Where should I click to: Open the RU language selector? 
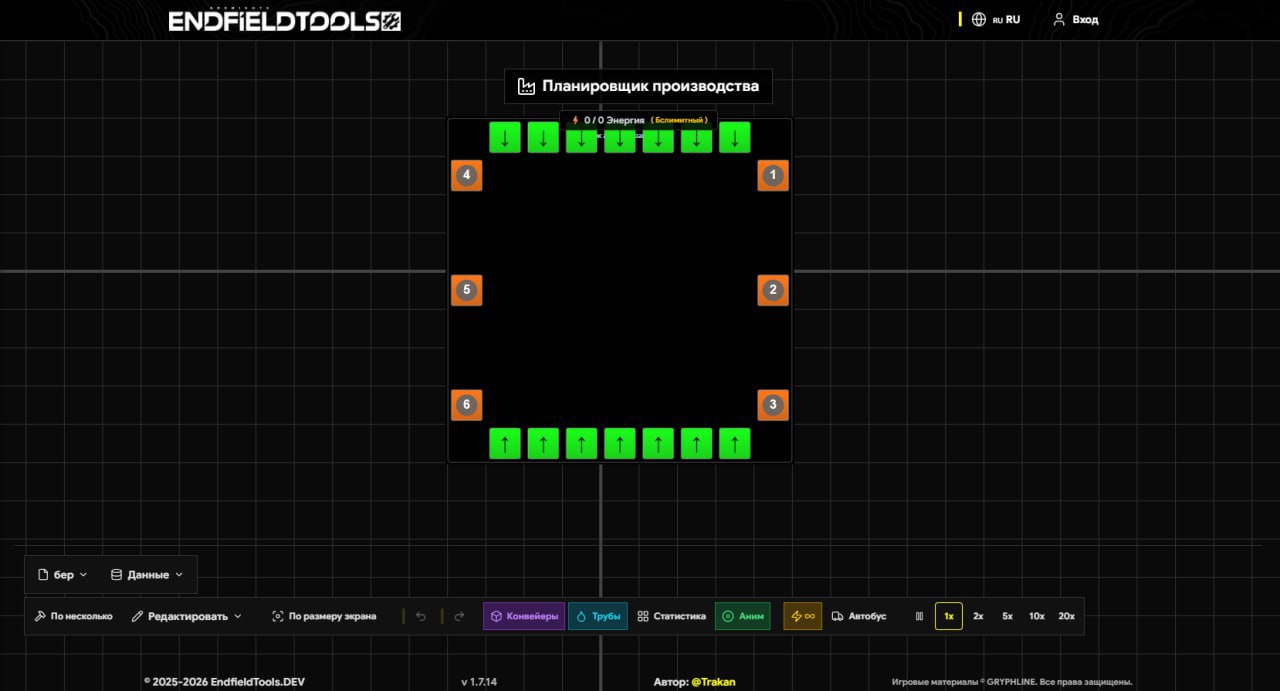[x=996, y=19]
